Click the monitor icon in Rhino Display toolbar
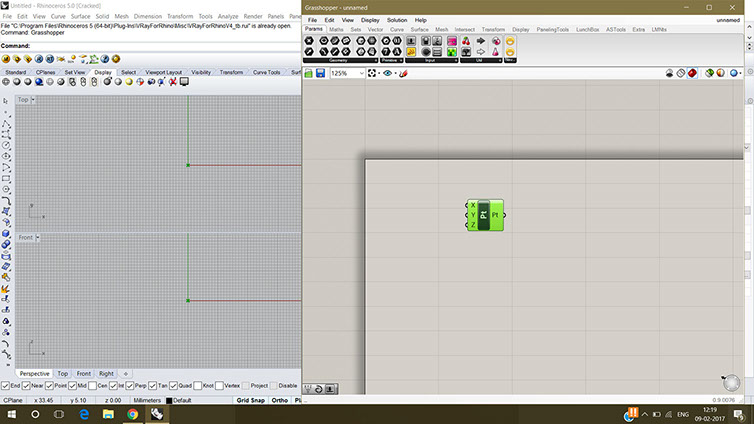Viewport: 754px width, 424px height. click(x=184, y=82)
